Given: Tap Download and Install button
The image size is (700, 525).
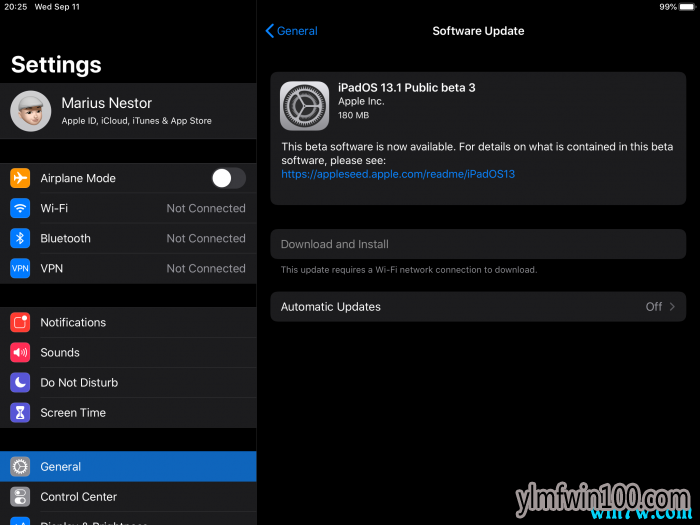Looking at the screenshot, I should (478, 244).
